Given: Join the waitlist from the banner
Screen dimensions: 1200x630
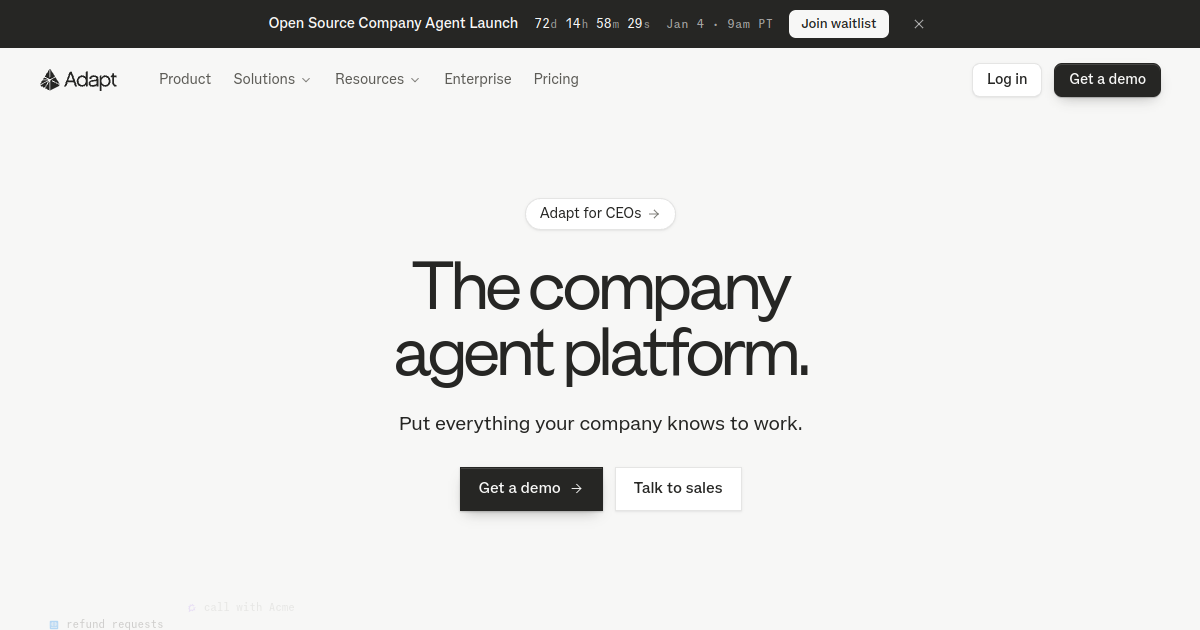Looking at the screenshot, I should coord(839,24).
